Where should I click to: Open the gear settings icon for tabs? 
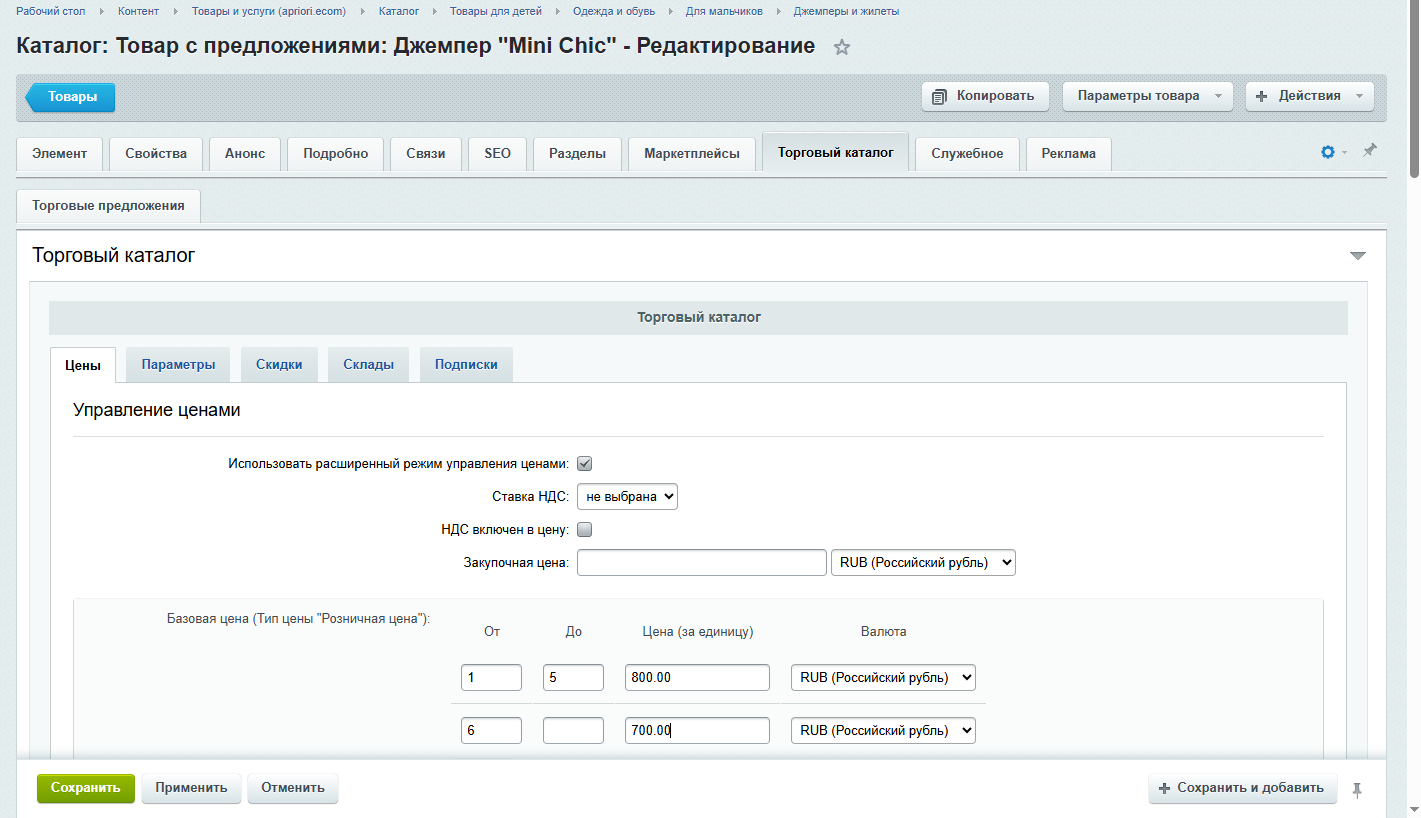click(x=1328, y=152)
